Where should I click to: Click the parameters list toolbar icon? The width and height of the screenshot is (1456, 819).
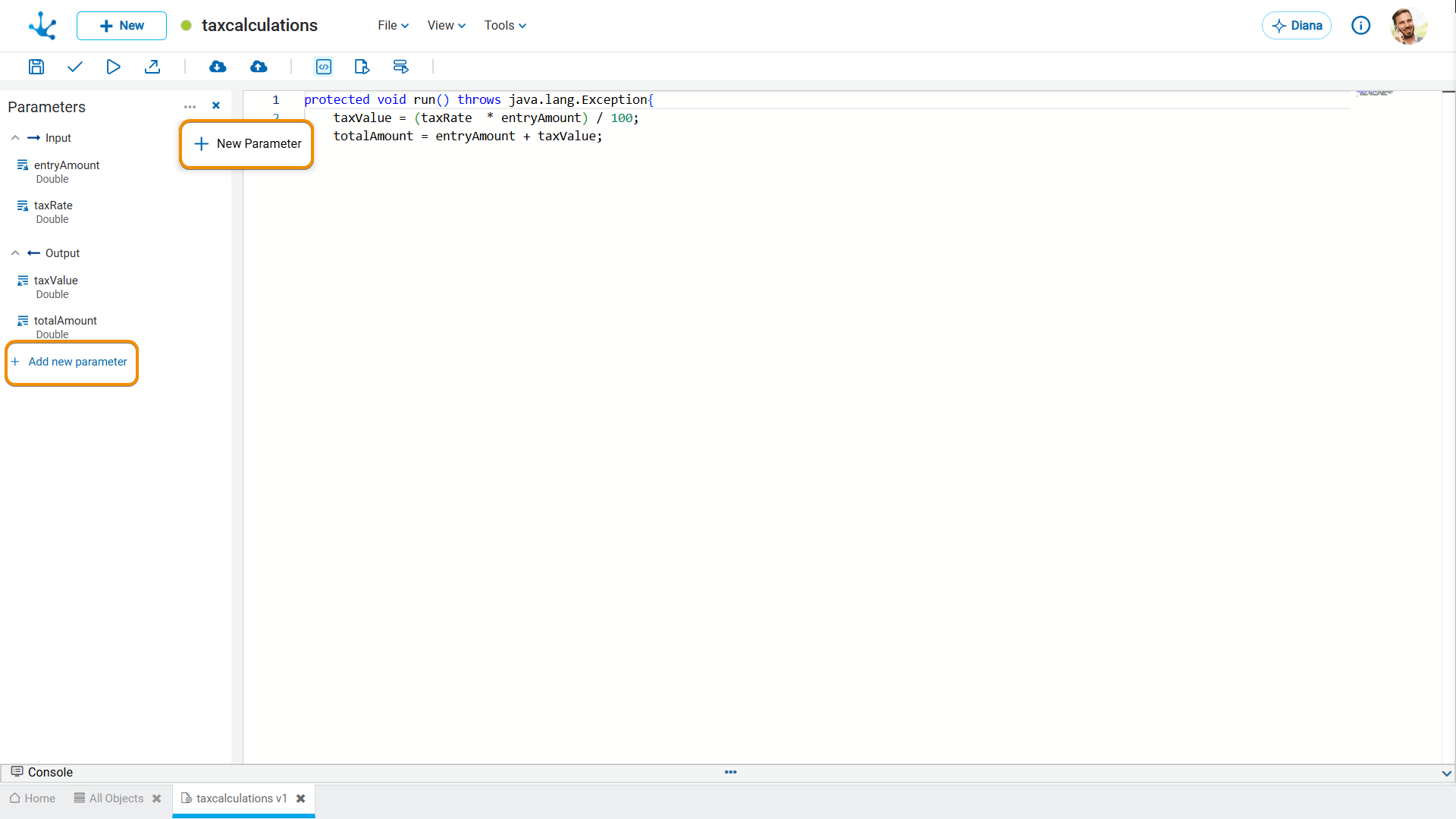coord(400,67)
